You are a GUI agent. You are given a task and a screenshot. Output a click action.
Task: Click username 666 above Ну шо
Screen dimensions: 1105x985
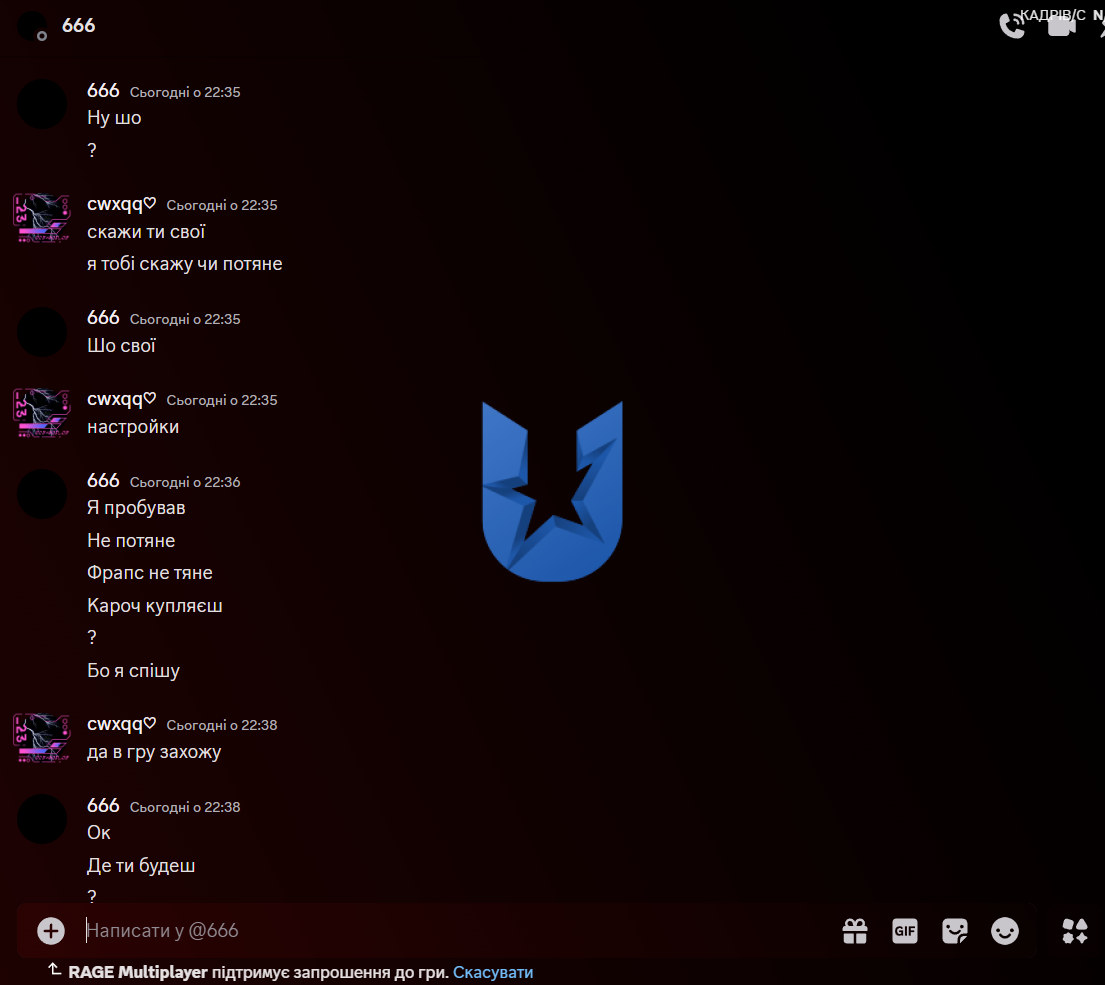point(103,91)
